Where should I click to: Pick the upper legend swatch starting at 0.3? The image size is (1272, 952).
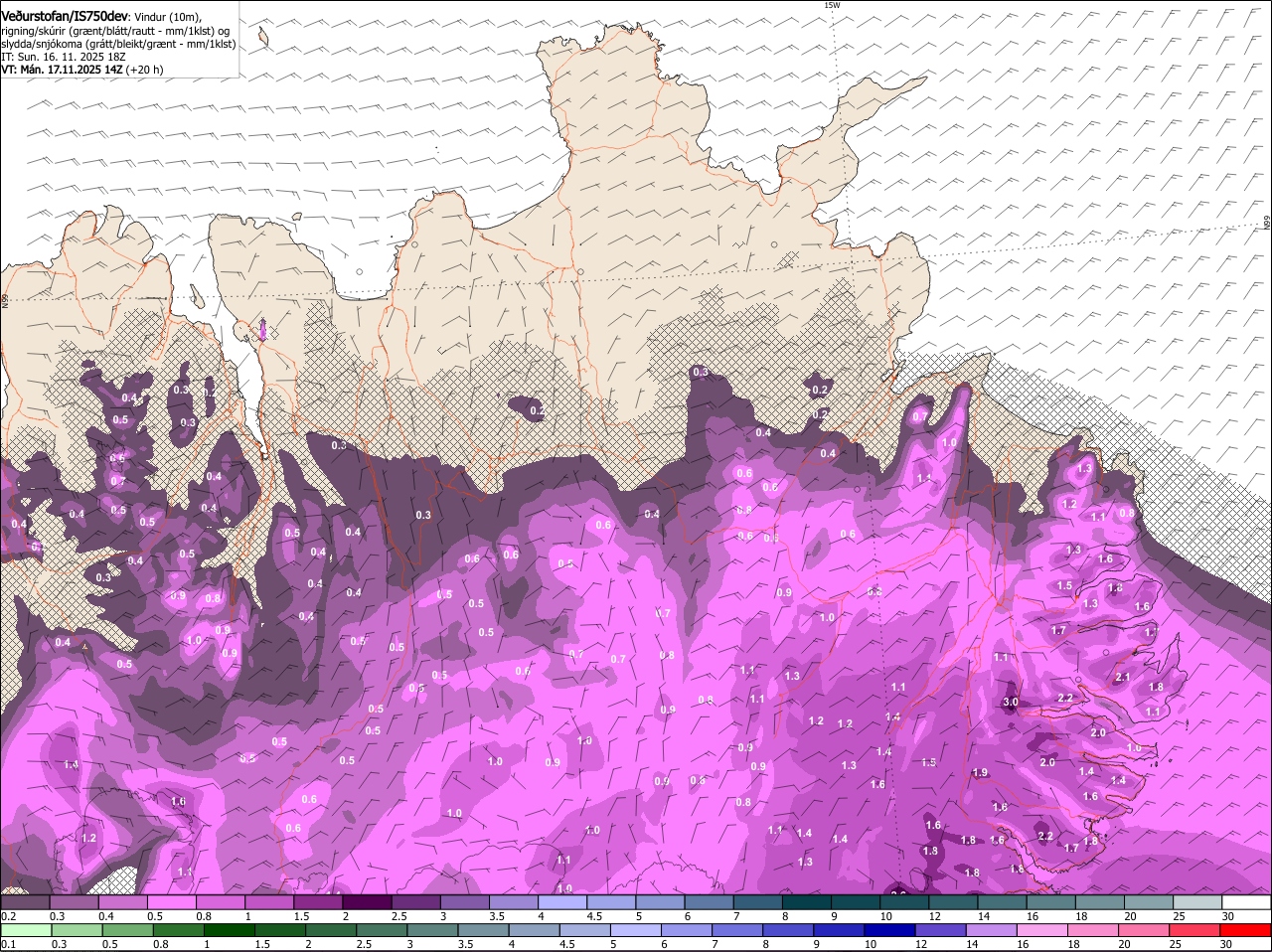tap(74, 902)
